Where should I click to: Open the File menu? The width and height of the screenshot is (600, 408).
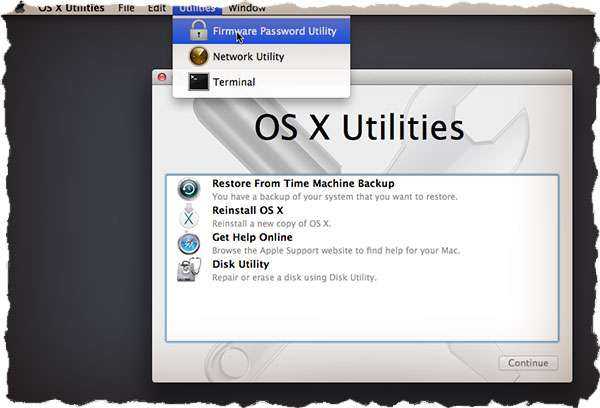(126, 8)
